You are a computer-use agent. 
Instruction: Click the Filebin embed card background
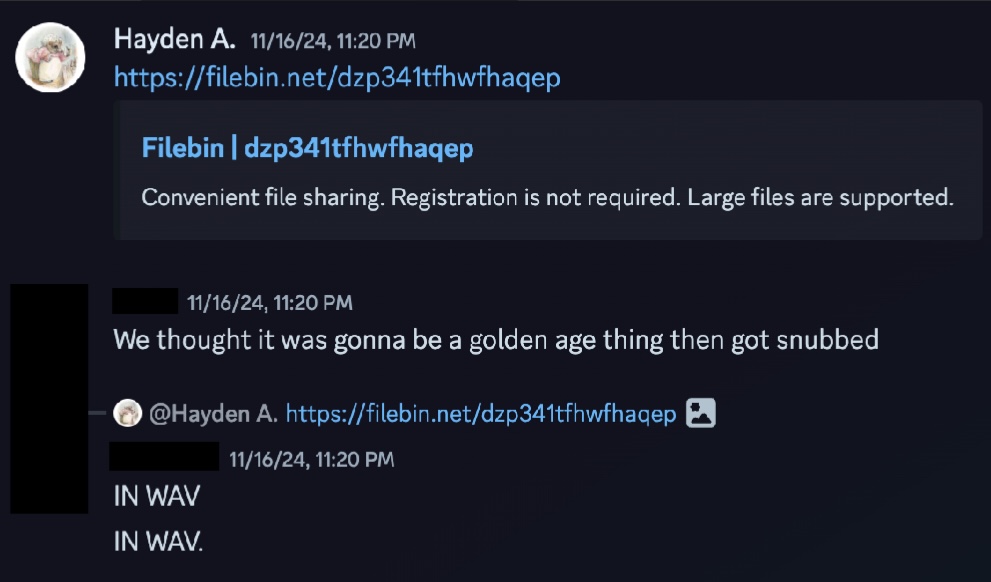[548, 170]
